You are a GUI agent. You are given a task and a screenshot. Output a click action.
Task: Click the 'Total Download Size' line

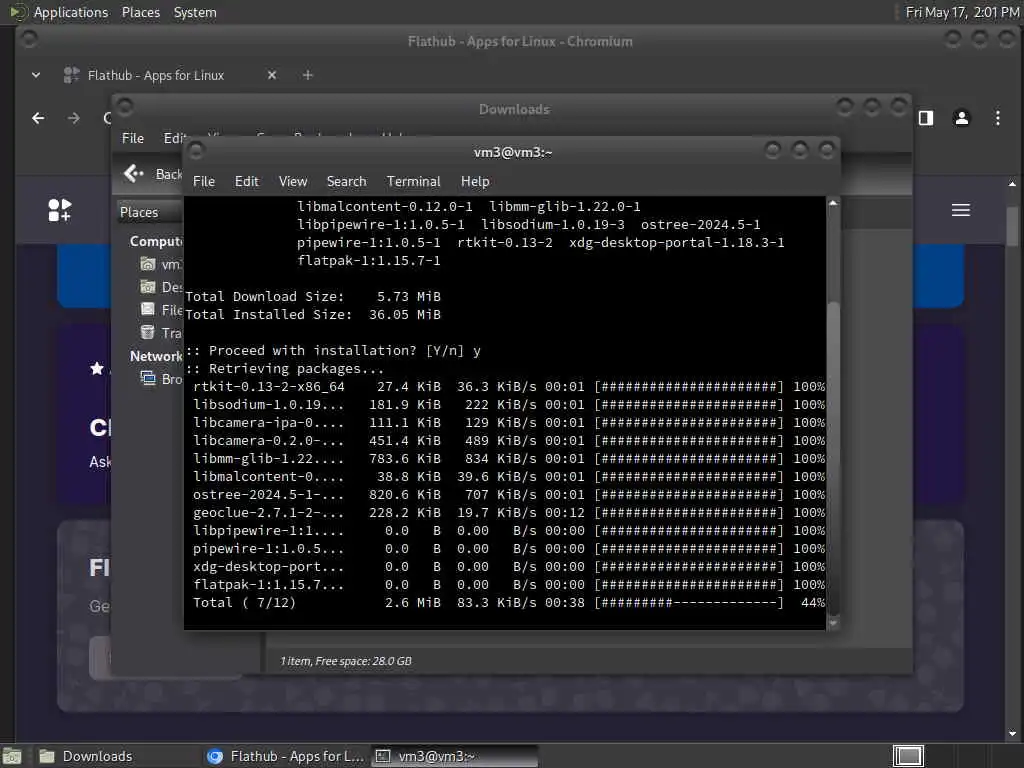point(313,296)
